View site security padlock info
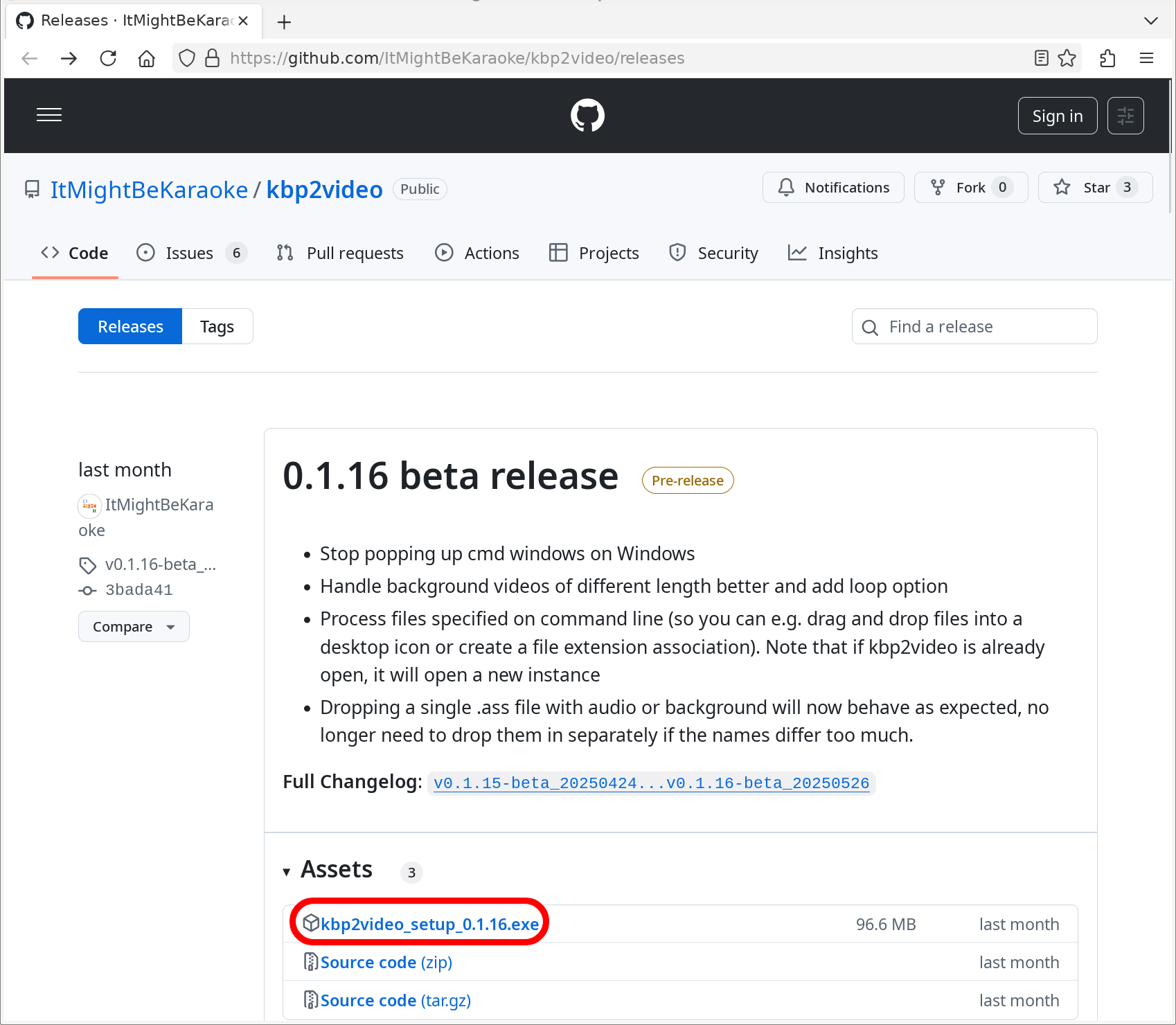Image resolution: width=1176 pixels, height=1025 pixels. (x=213, y=58)
